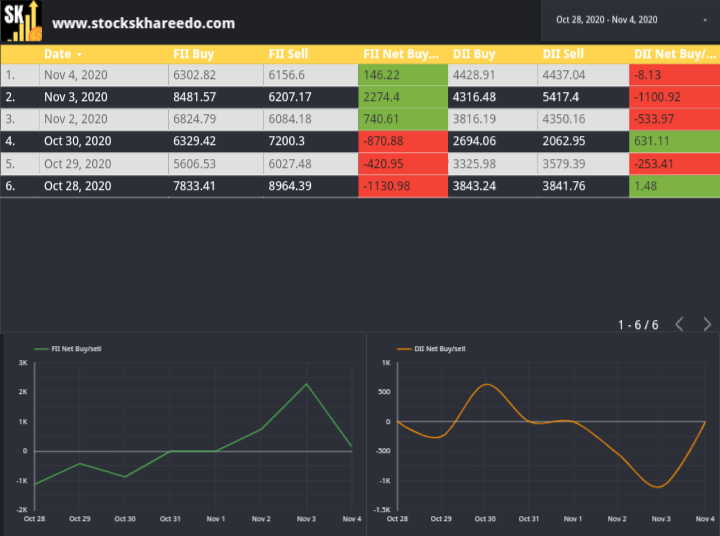Click FII Buy value 6302.82
This screenshot has width=720, height=536.
[194, 75]
